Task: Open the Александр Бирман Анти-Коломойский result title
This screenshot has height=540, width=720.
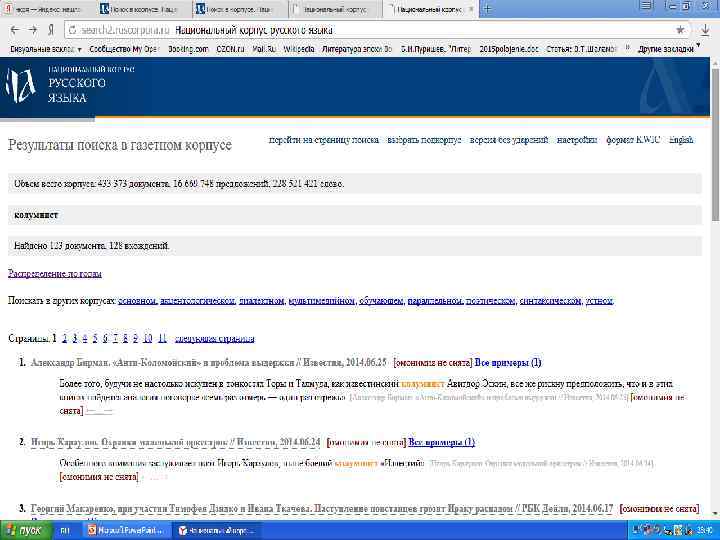Action: 208,363
